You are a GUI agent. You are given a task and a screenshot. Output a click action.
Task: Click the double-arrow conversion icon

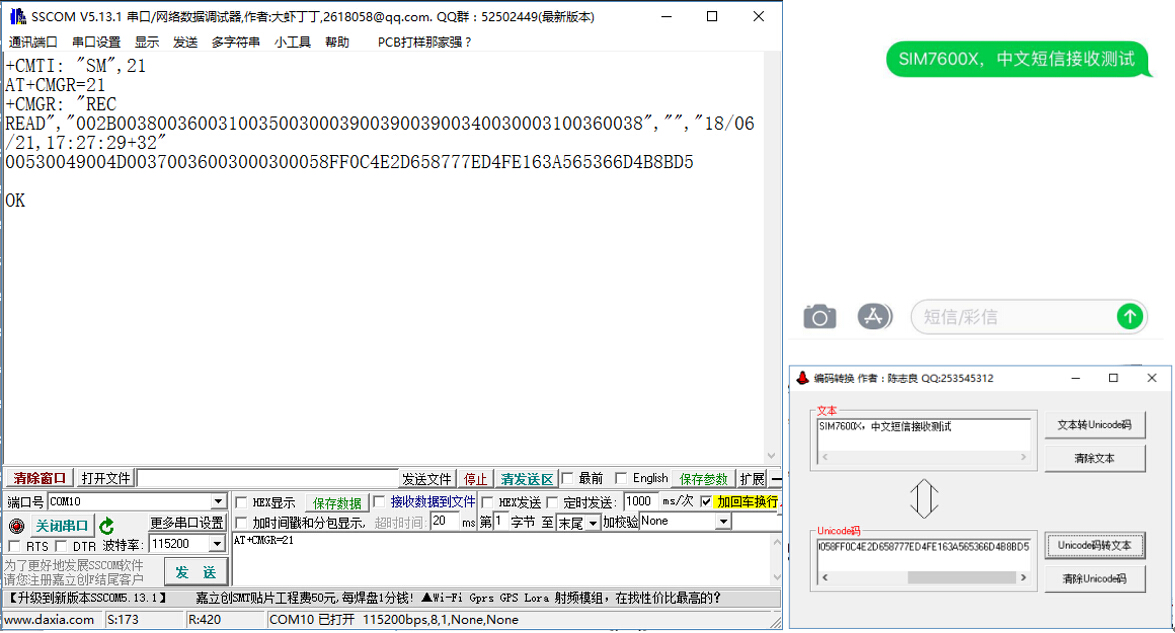pyautogui.click(x=924, y=499)
